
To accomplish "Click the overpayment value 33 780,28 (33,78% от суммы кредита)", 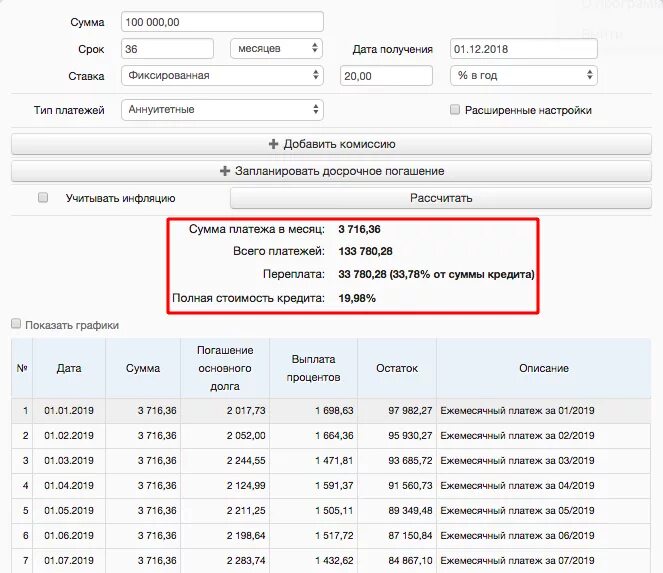I will [436, 274].
